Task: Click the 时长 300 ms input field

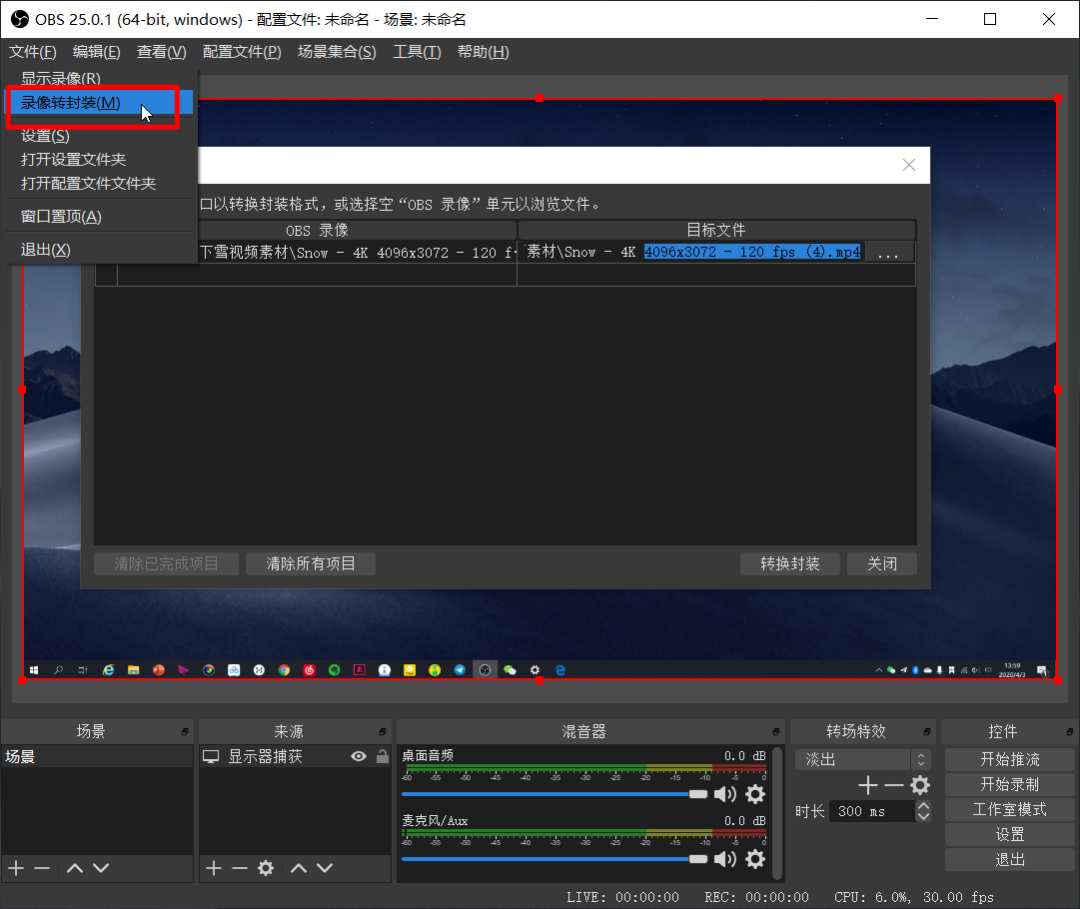Action: 872,811
